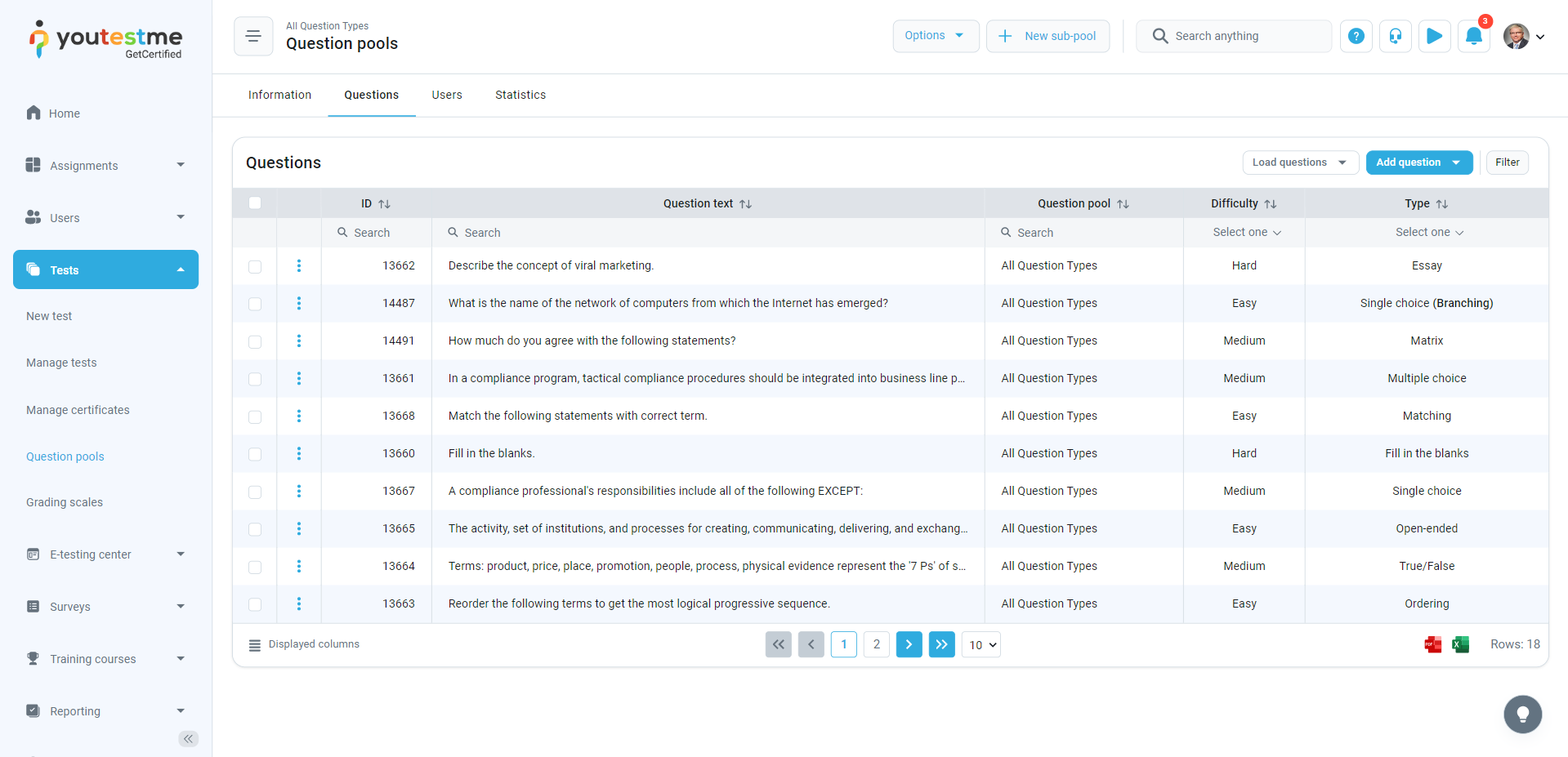Check the box for question 14487
The height and width of the screenshot is (757, 1568).
(255, 304)
